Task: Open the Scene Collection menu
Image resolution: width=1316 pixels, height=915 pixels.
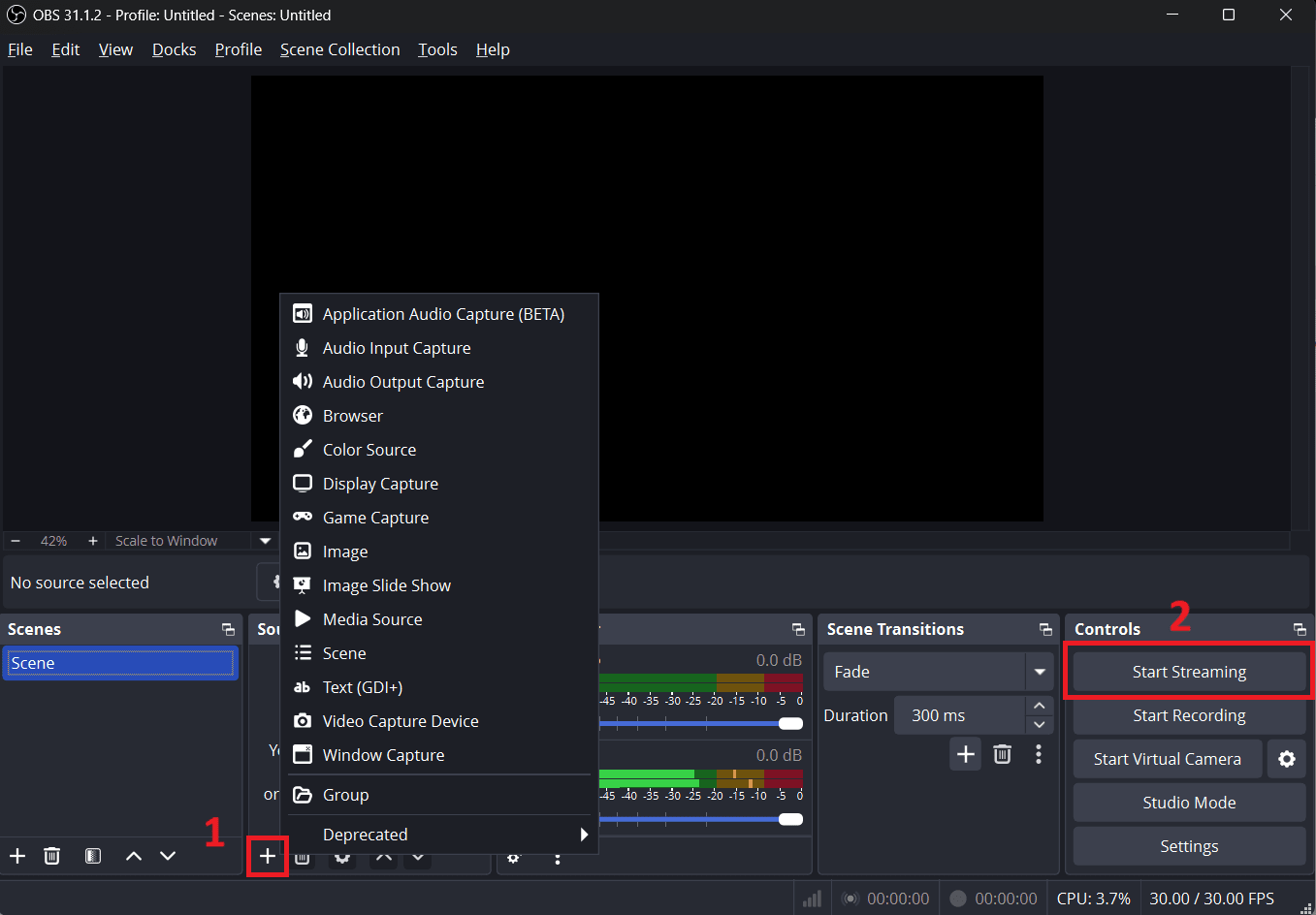Action: 339,49
